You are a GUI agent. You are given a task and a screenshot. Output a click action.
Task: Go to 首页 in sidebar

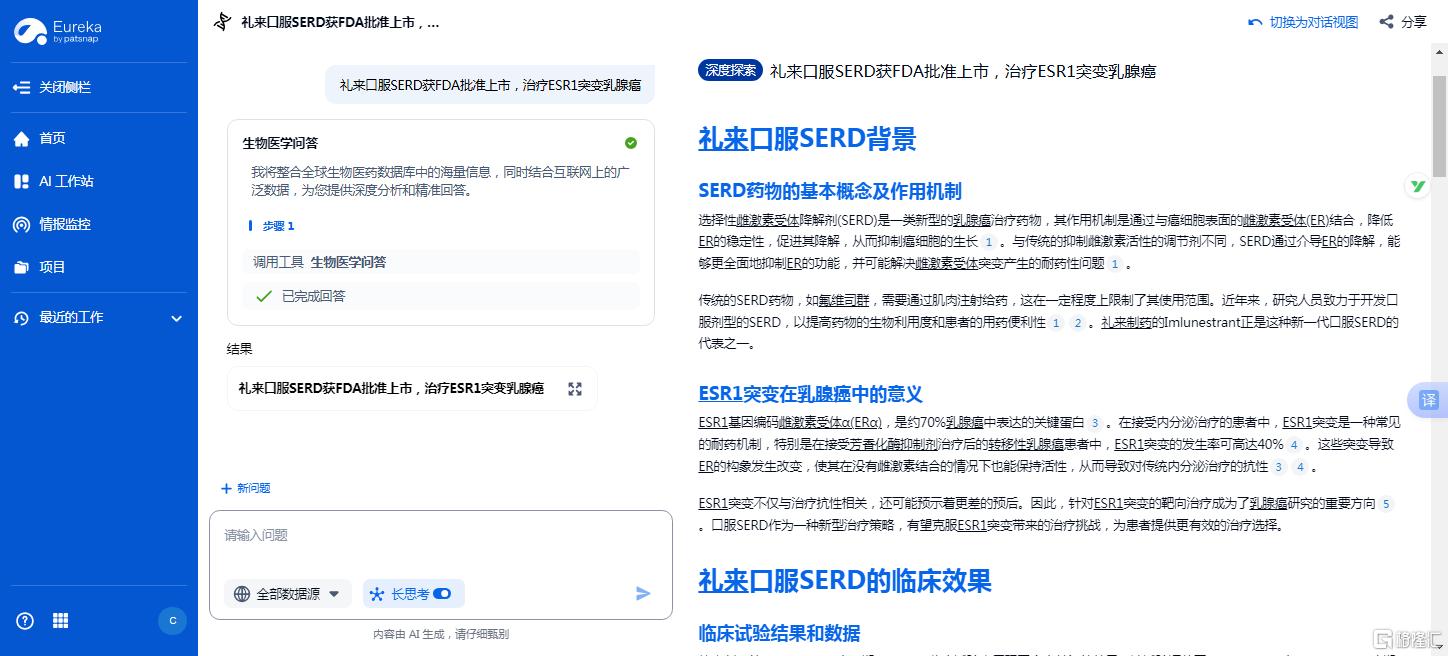[x=52, y=139]
